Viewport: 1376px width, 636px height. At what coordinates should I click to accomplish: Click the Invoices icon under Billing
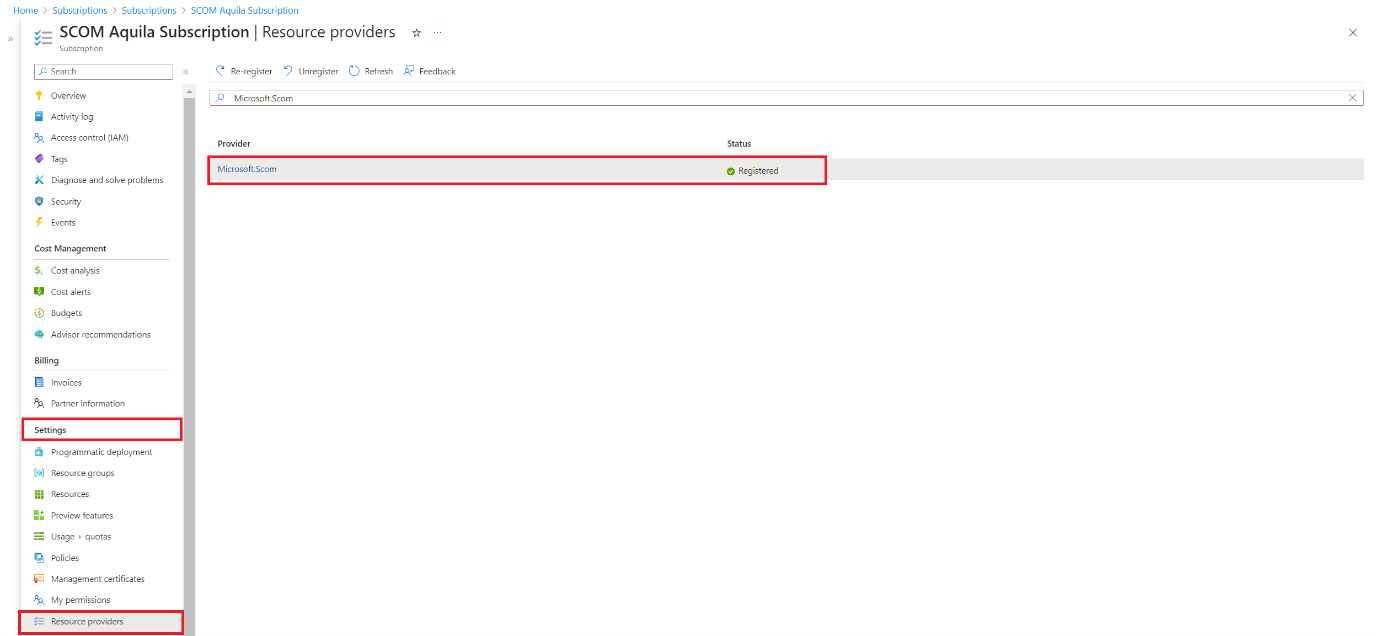click(x=41, y=382)
